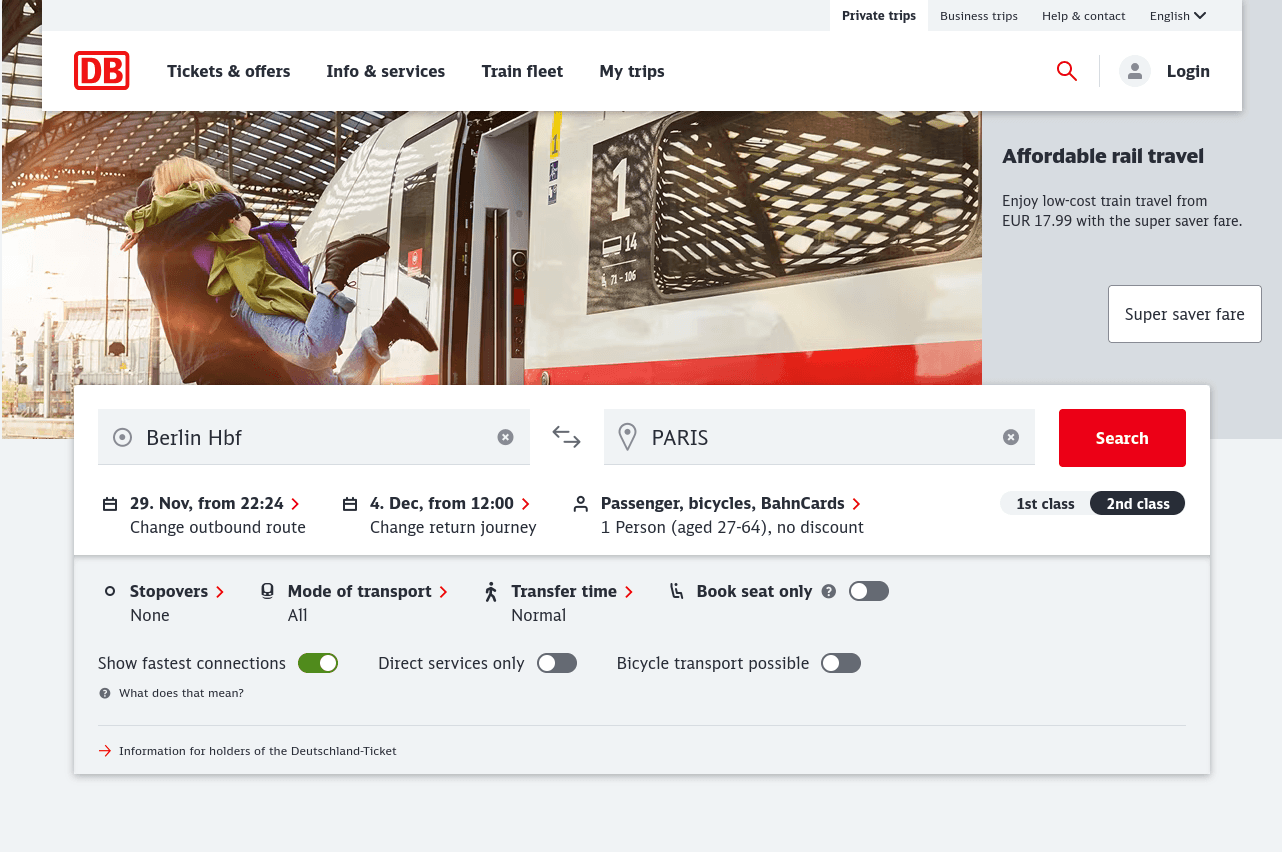1282x852 pixels.
Task: Select 1st class travel
Action: (1045, 503)
